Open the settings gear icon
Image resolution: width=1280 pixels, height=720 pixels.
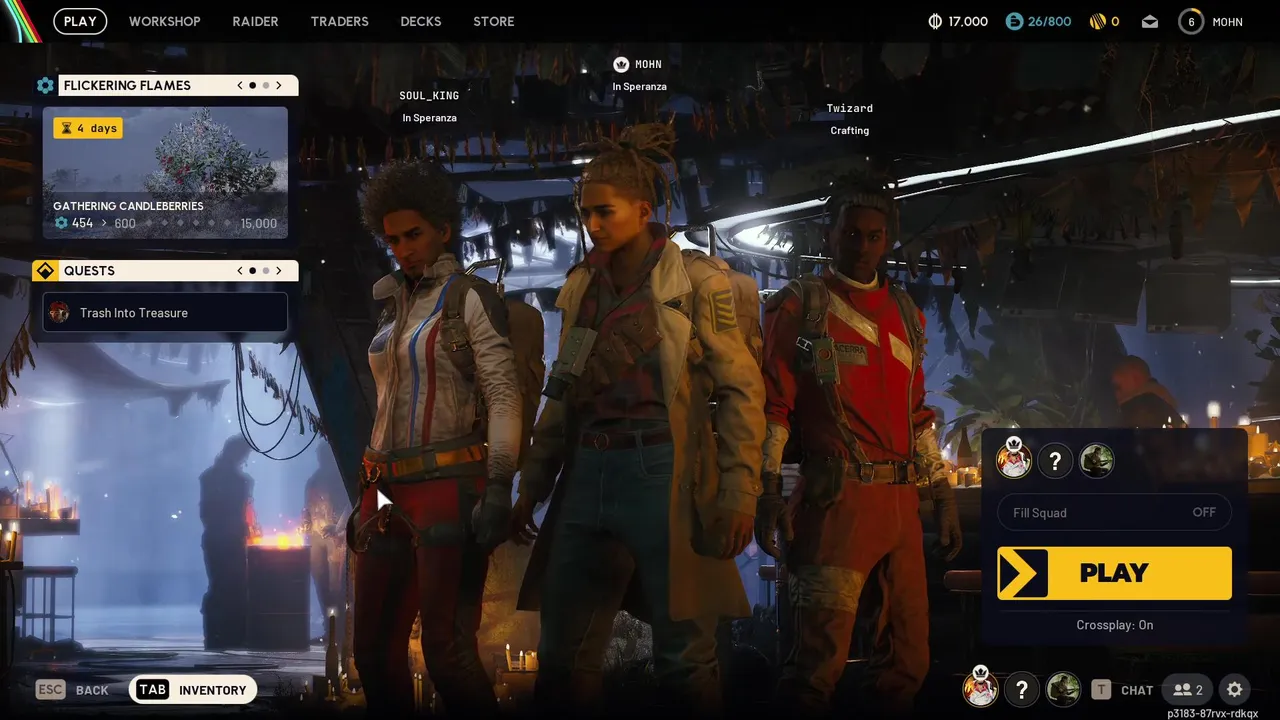1235,689
